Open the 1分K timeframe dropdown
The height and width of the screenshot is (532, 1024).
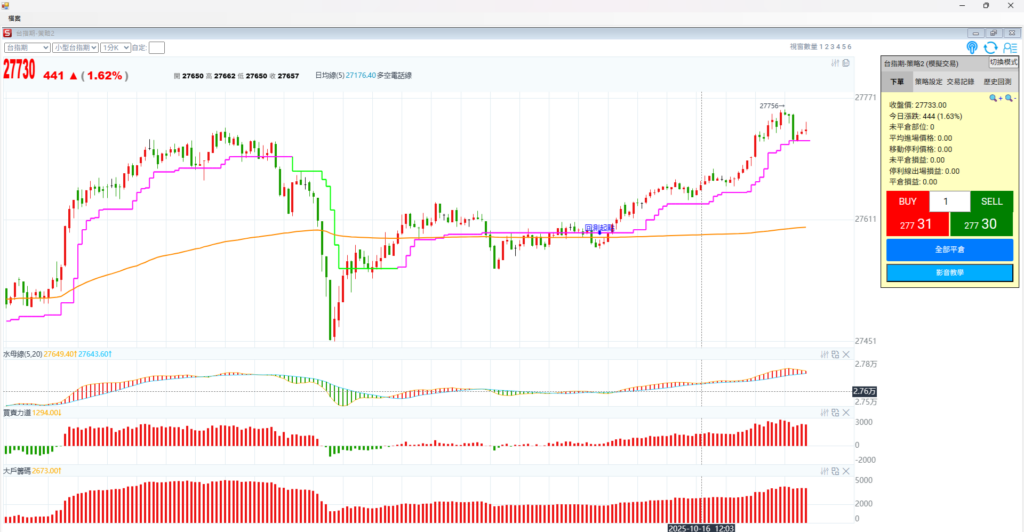pyautogui.click(x=114, y=47)
